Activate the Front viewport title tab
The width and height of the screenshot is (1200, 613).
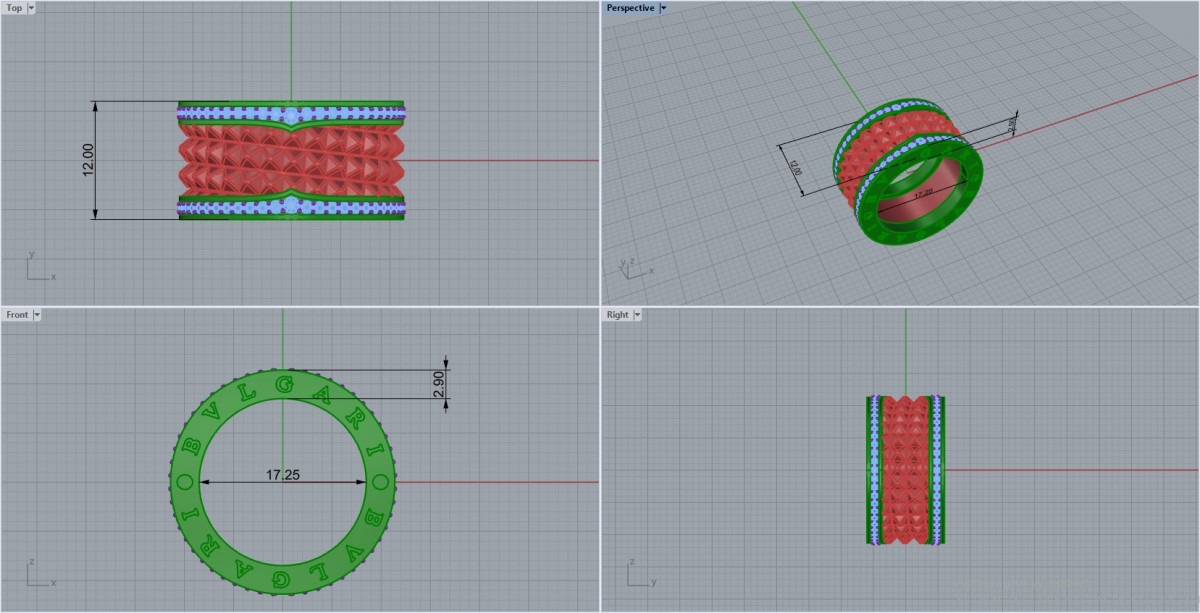(17, 315)
